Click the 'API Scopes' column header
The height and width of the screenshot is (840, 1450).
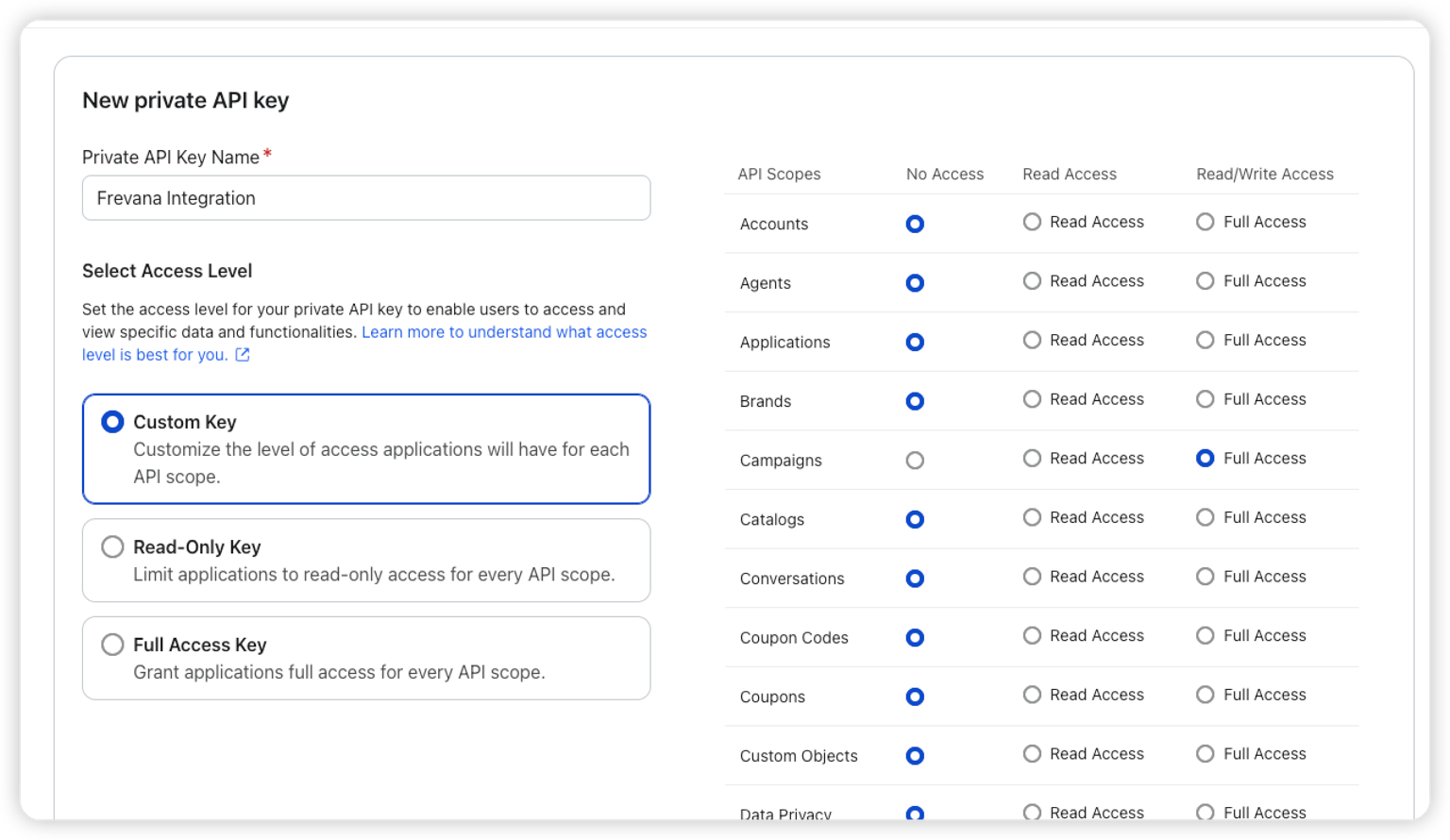pos(779,174)
